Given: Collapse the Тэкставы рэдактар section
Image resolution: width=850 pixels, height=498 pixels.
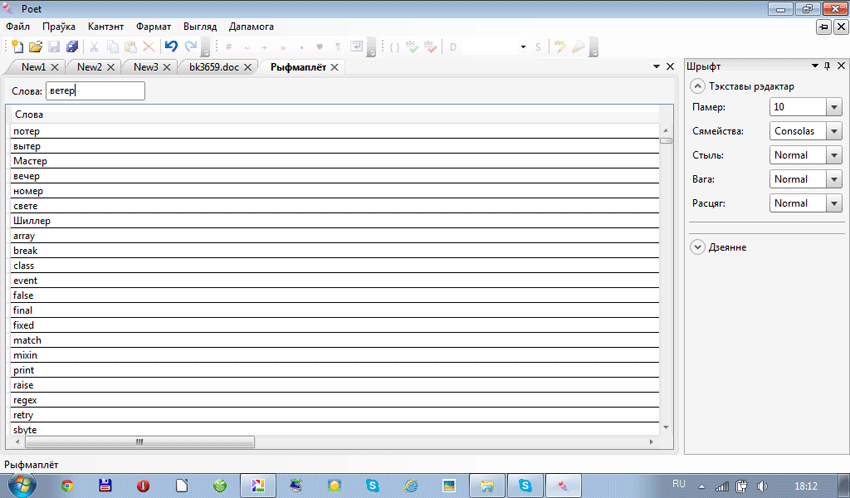Looking at the screenshot, I should click(x=698, y=86).
